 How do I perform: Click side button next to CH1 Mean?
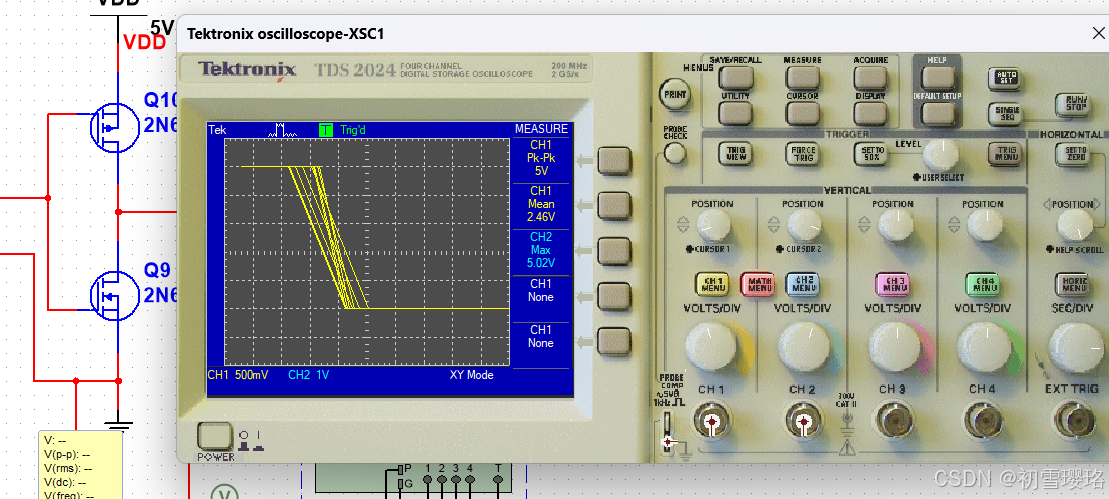tap(614, 206)
